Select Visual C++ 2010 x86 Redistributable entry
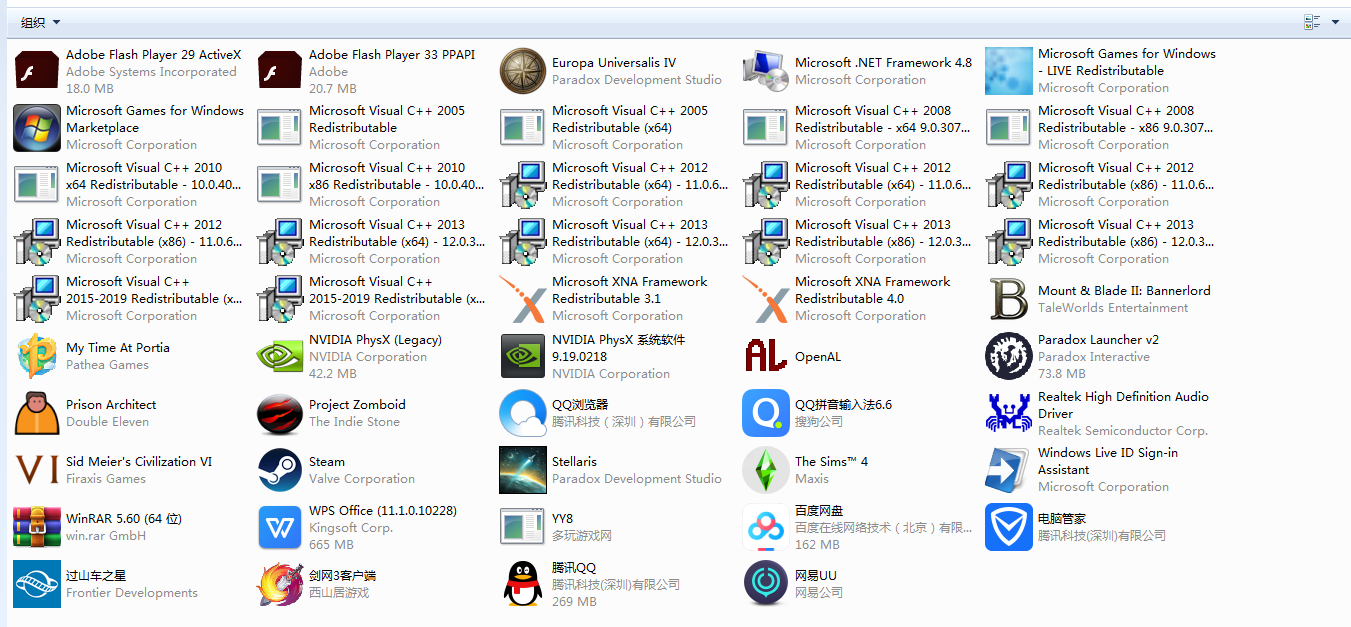The image size is (1351, 627). [x=372, y=185]
